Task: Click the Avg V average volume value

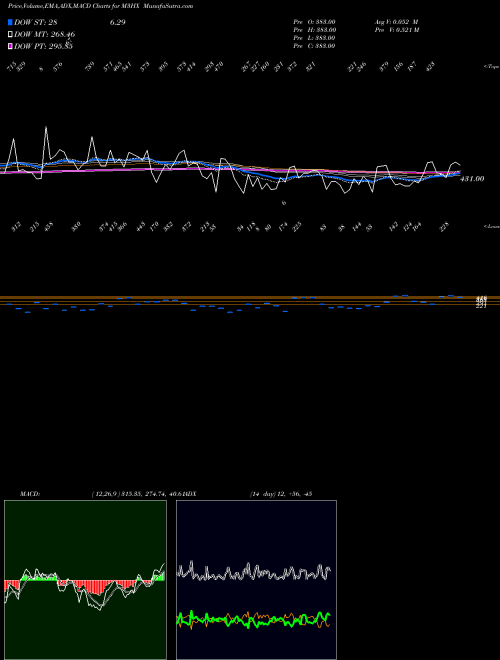Action: click(396, 21)
